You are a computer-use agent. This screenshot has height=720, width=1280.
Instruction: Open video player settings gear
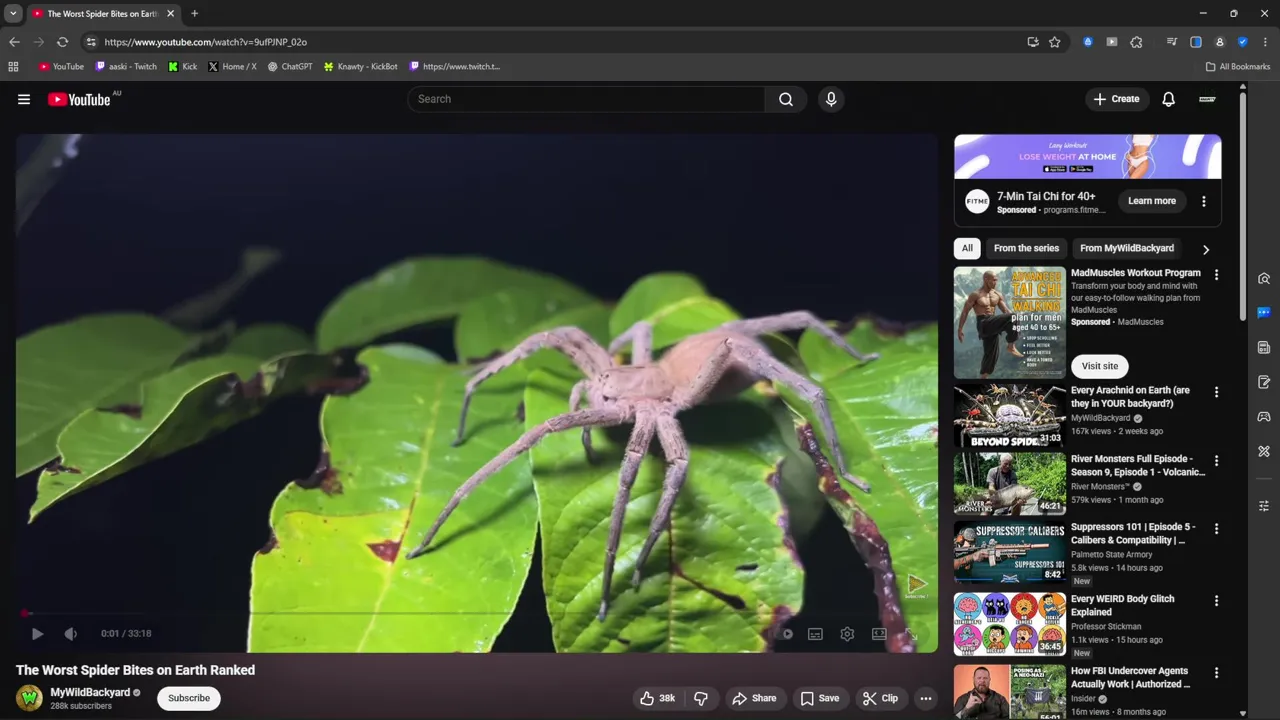point(847,634)
